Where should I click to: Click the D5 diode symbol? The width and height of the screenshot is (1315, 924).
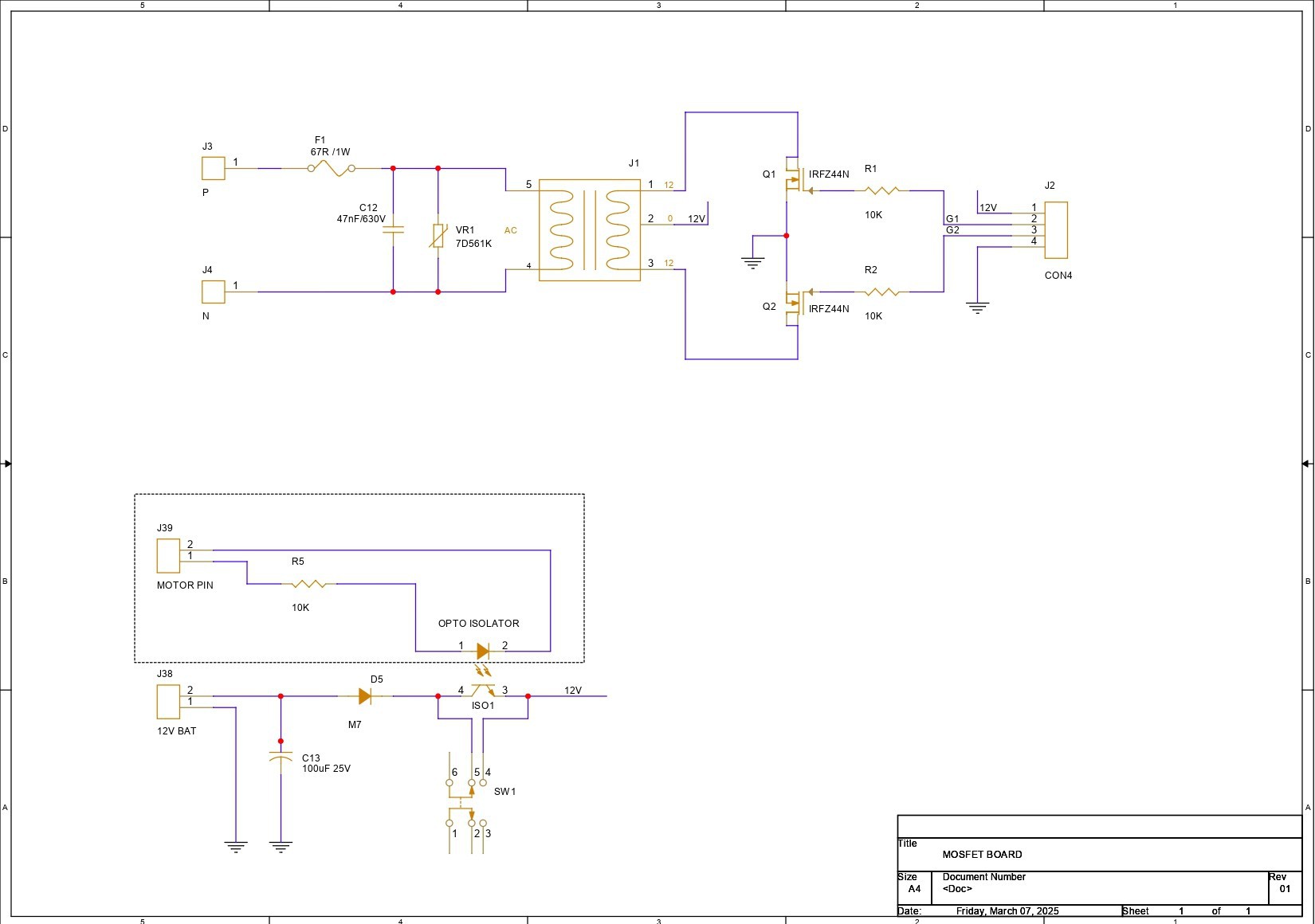[365, 696]
